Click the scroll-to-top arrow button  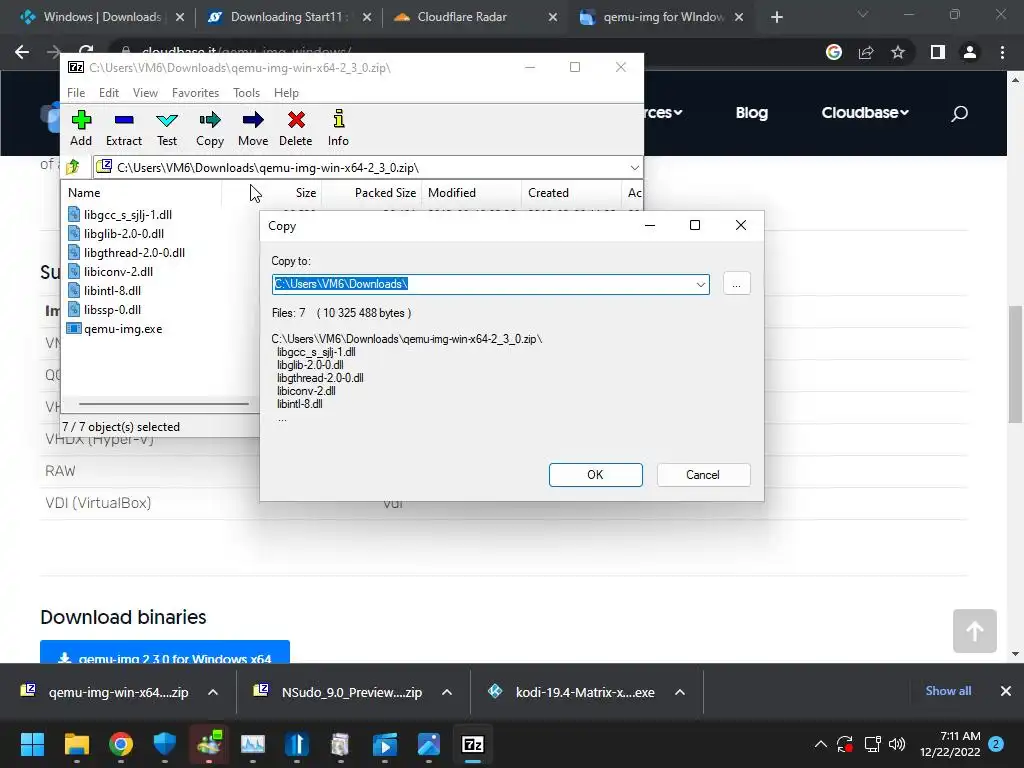(x=974, y=631)
